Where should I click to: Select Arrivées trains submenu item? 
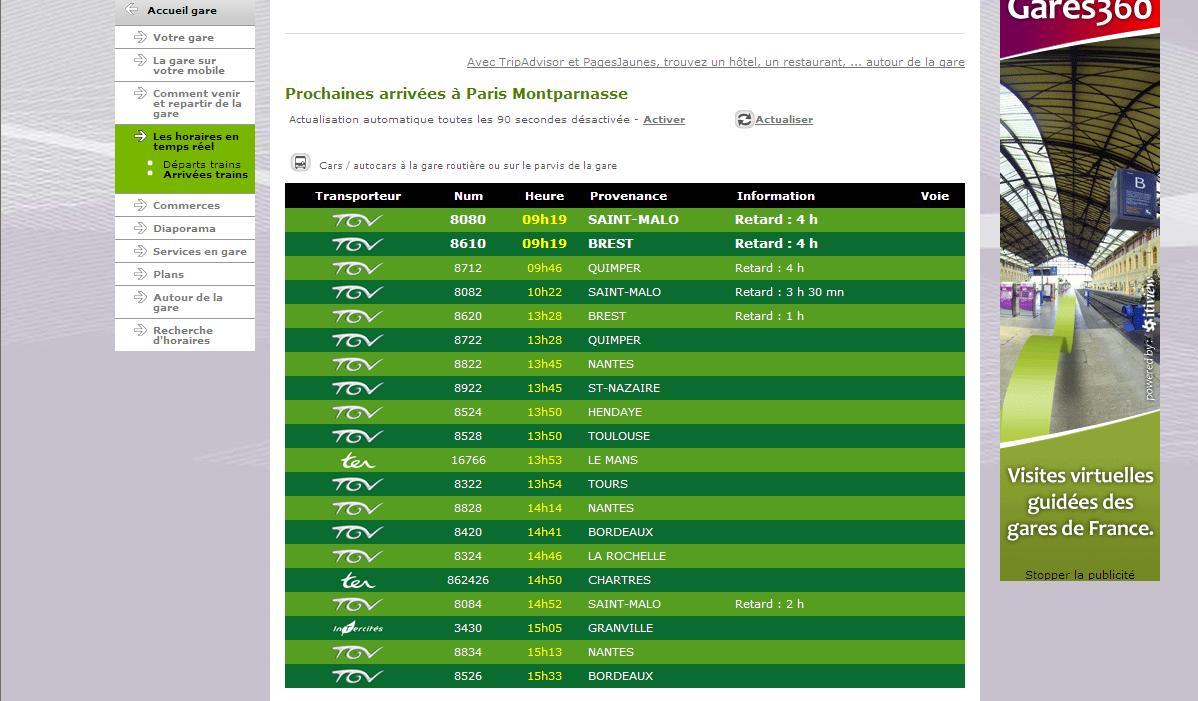205,175
